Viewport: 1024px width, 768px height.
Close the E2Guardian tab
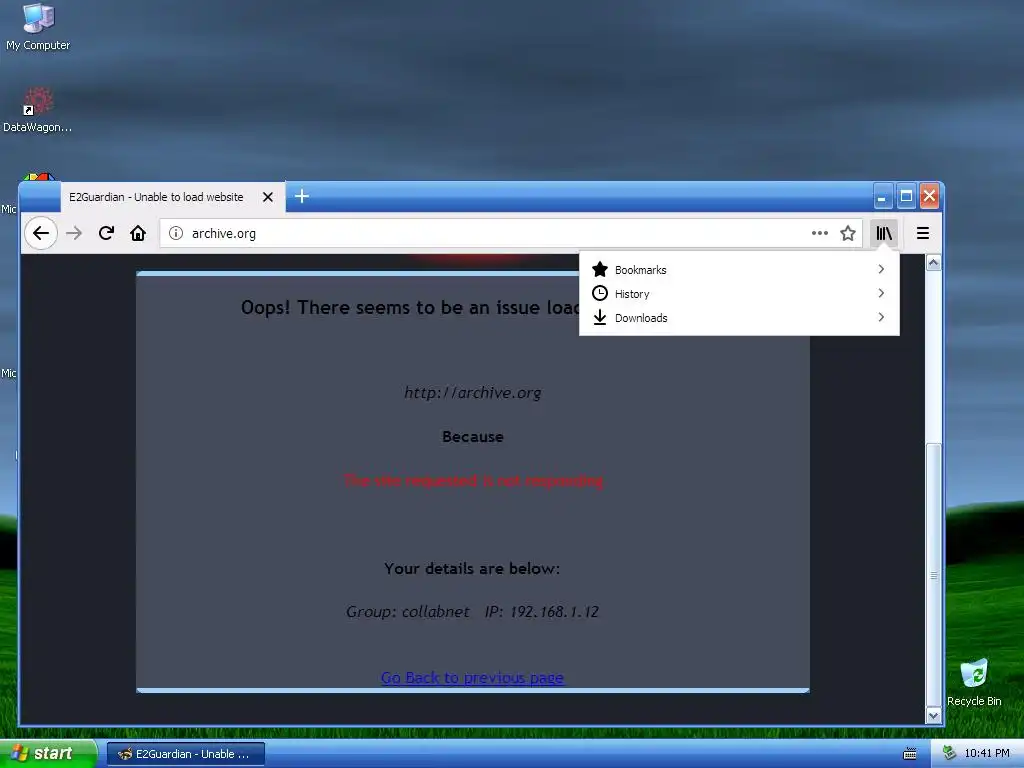[268, 197]
